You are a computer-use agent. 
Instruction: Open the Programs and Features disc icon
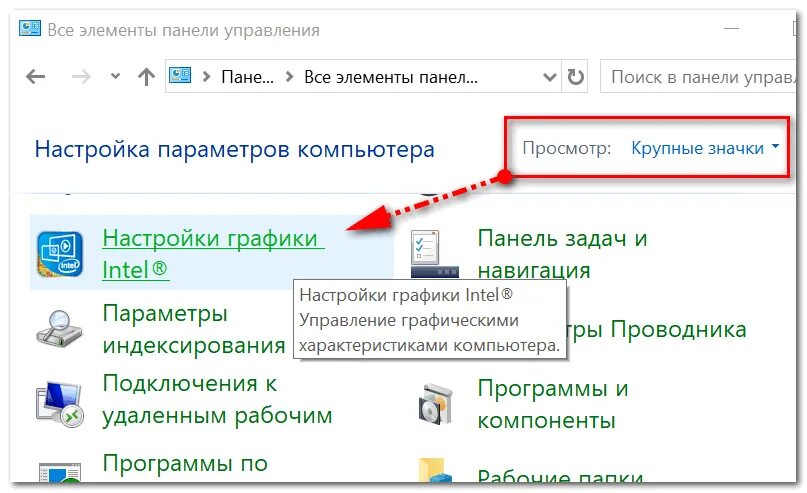point(435,404)
